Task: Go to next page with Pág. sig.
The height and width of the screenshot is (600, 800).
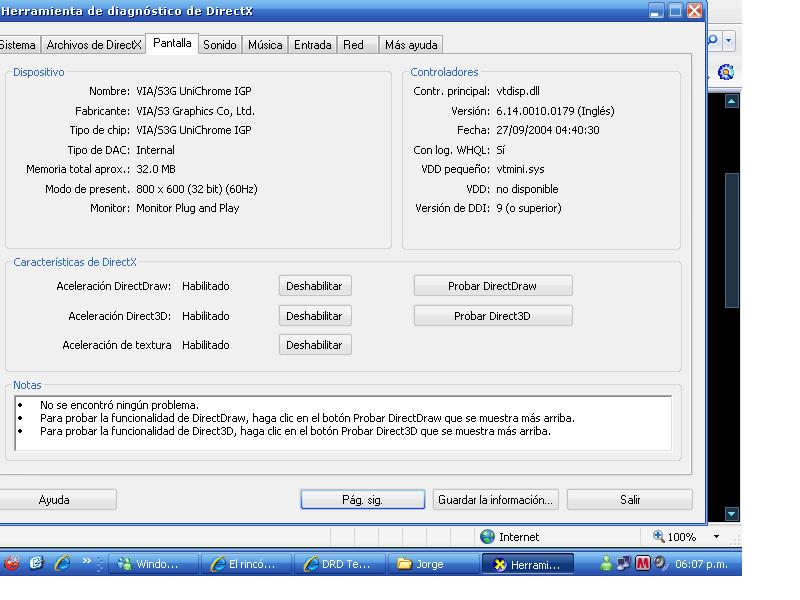Action: [362, 499]
